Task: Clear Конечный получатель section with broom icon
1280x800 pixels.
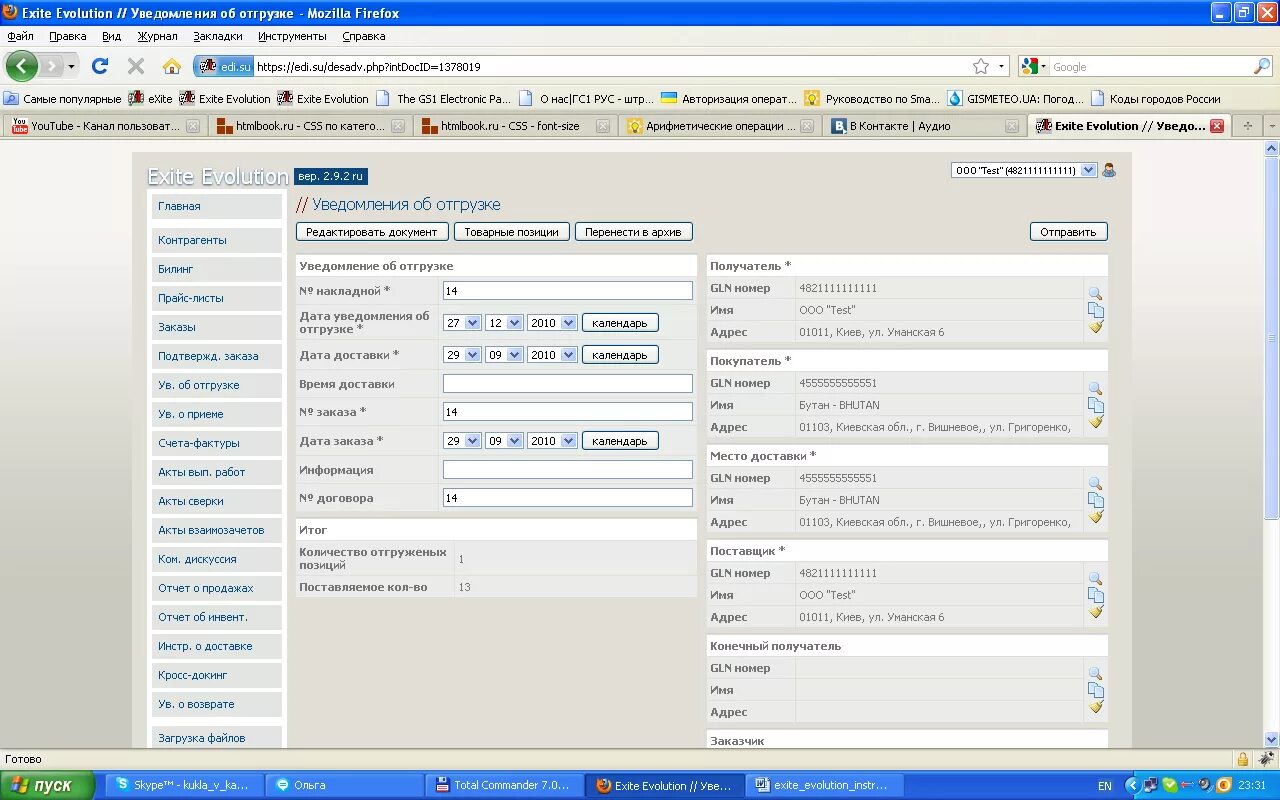Action: (x=1095, y=706)
